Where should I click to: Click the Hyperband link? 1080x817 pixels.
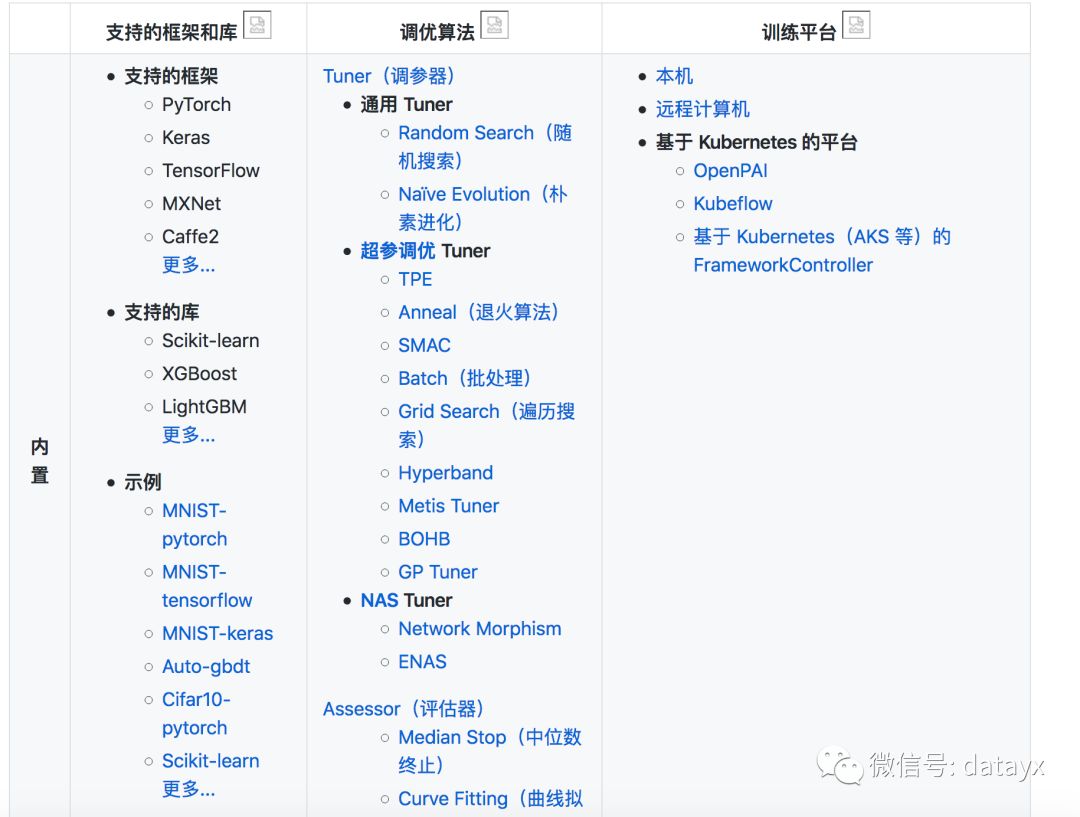(x=446, y=473)
